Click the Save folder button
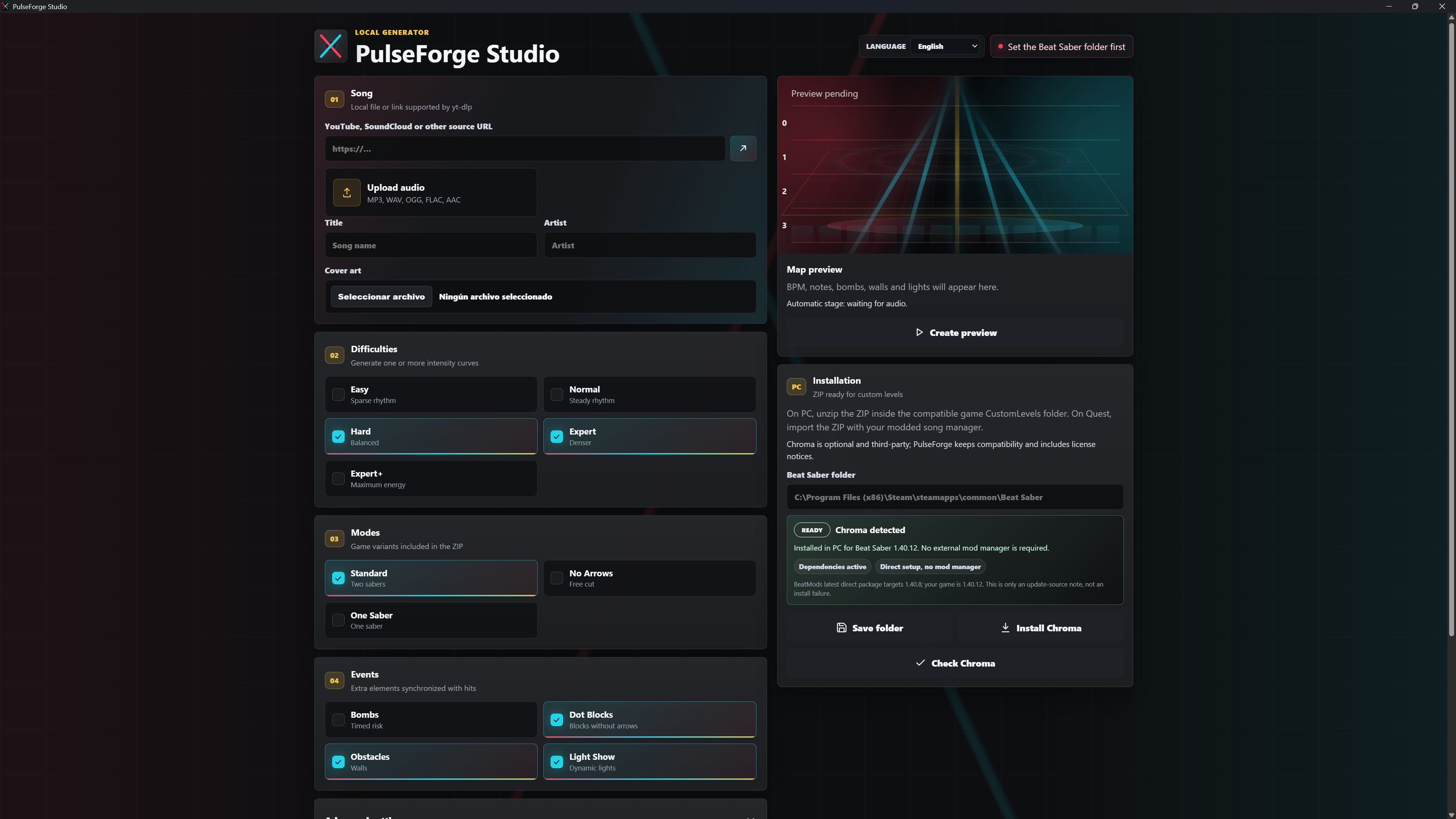 pyautogui.click(x=869, y=628)
